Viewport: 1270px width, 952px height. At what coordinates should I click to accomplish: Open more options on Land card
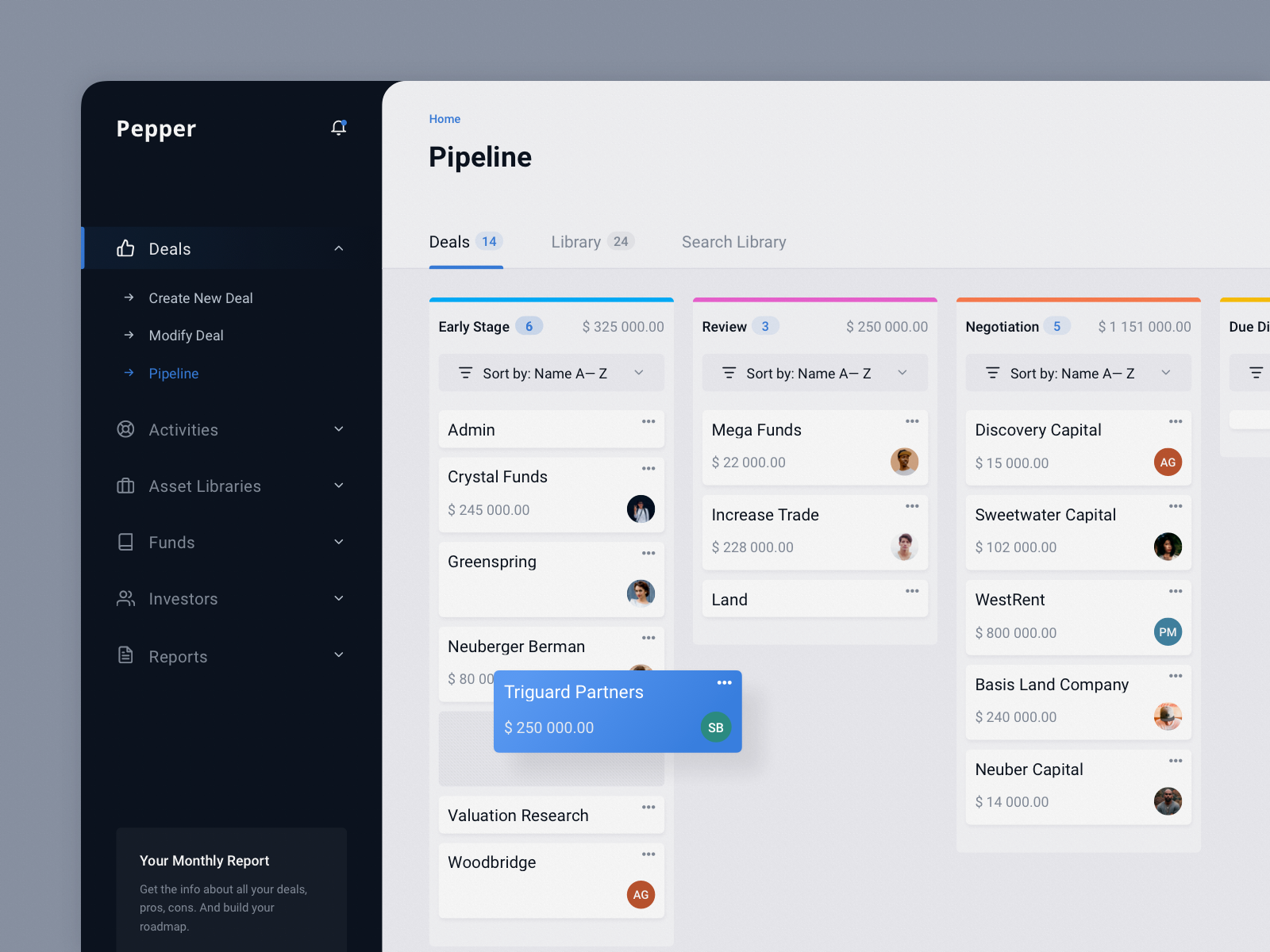coord(912,591)
